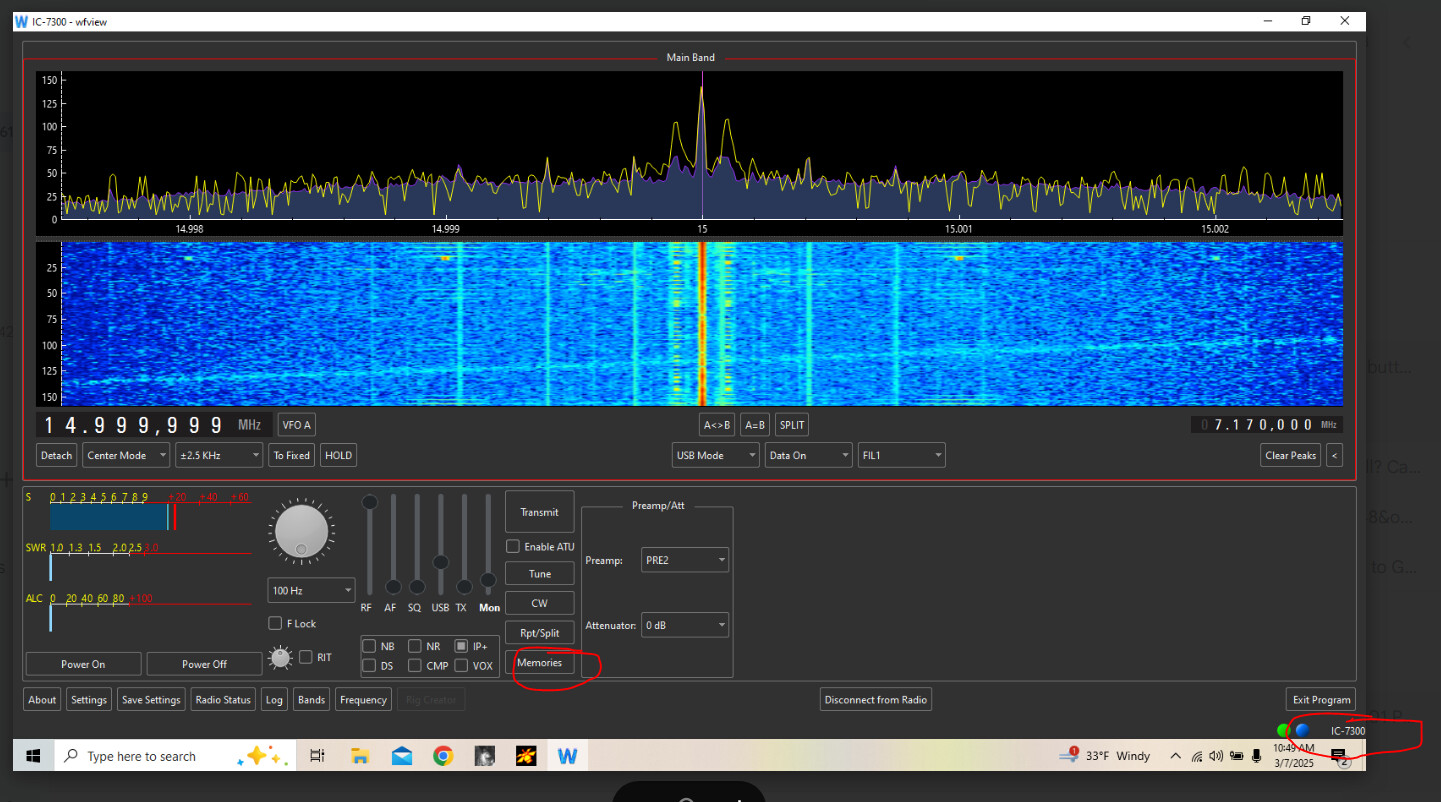The height and width of the screenshot is (802, 1441).
Task: Click the wfview logo in title bar
Action: pyautogui.click(x=21, y=21)
